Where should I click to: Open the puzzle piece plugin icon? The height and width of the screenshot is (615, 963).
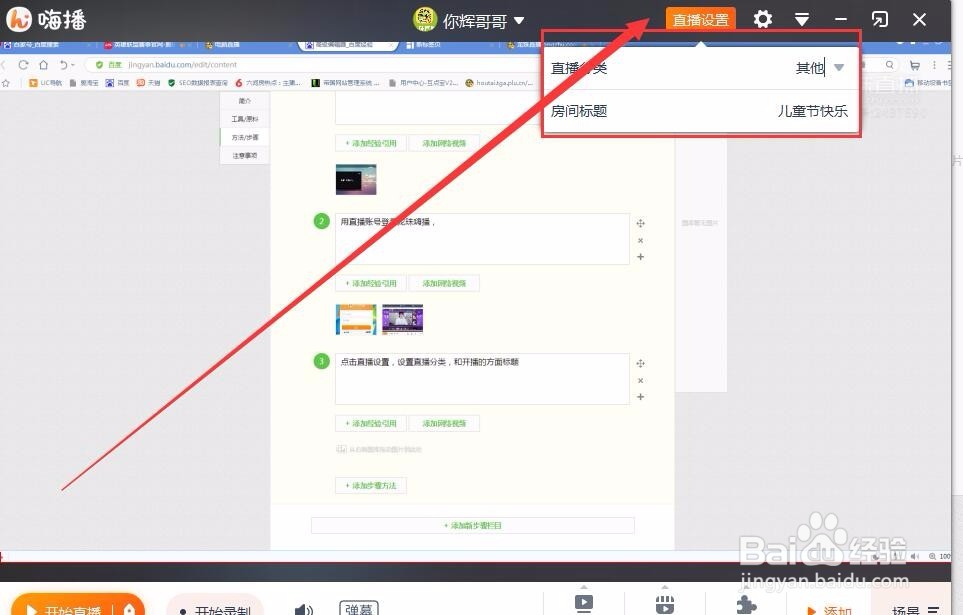pyautogui.click(x=746, y=604)
